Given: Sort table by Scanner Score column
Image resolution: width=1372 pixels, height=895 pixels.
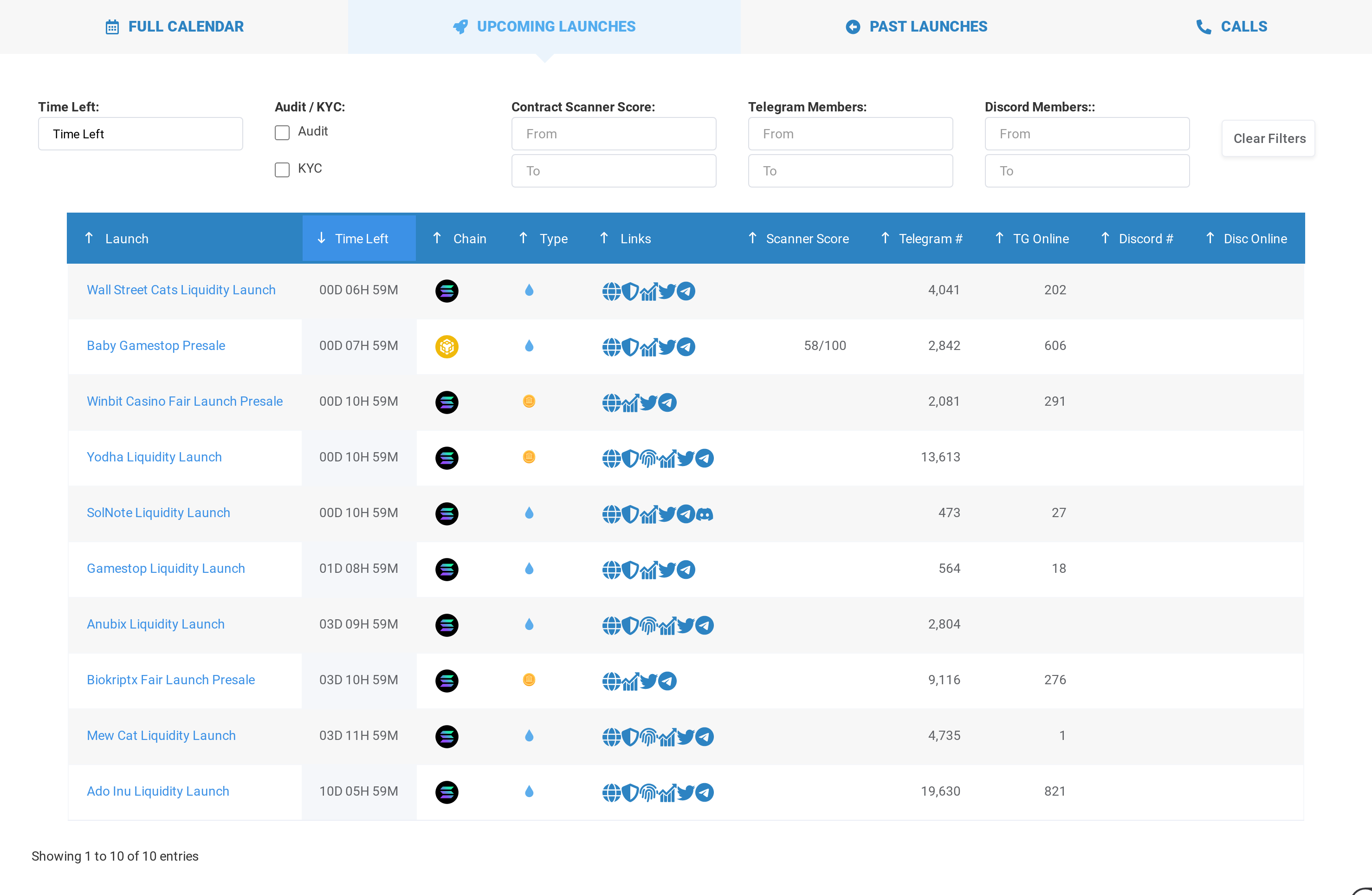Looking at the screenshot, I should [x=798, y=238].
